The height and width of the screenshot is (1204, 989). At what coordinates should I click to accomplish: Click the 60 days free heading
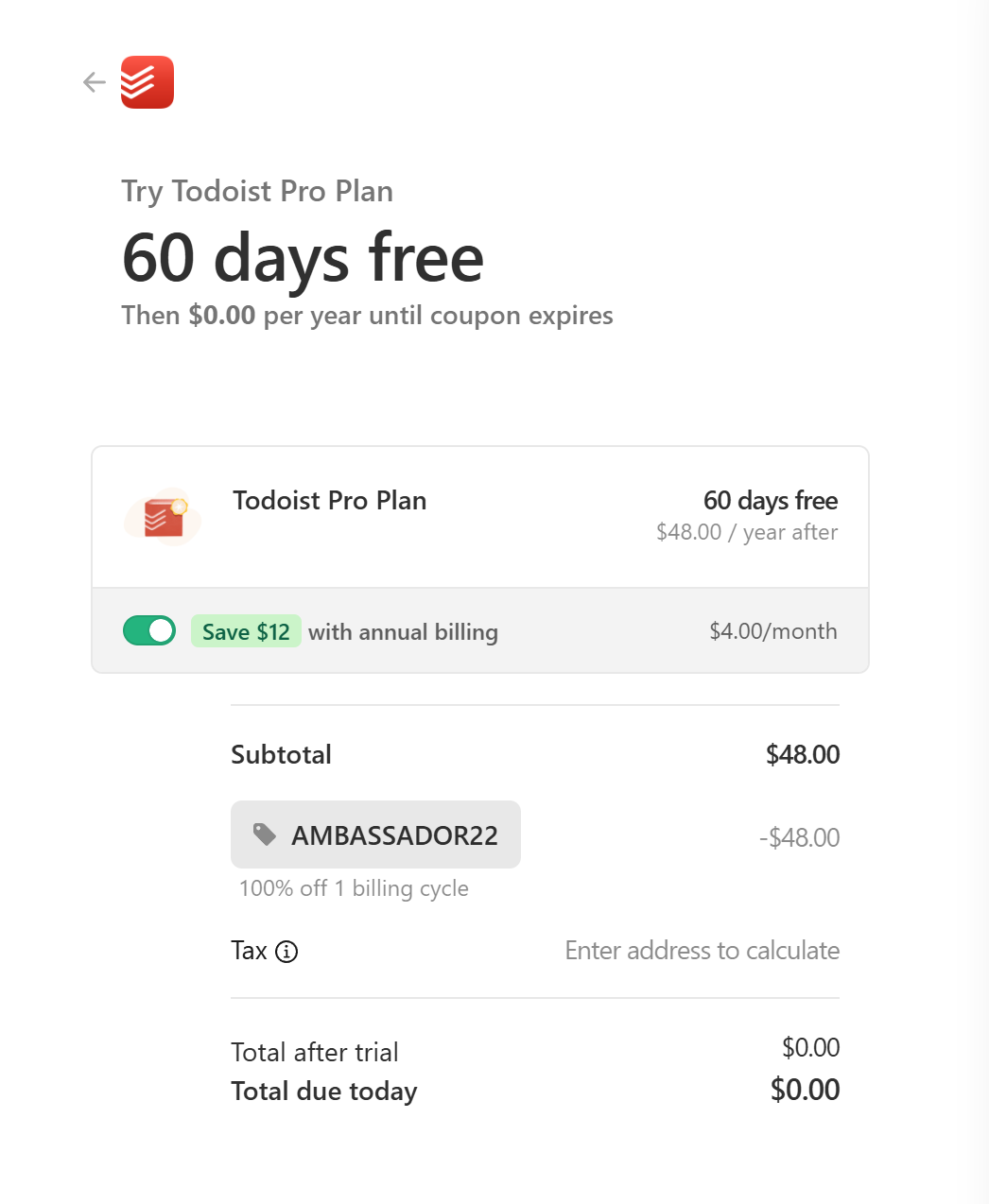[x=303, y=257]
